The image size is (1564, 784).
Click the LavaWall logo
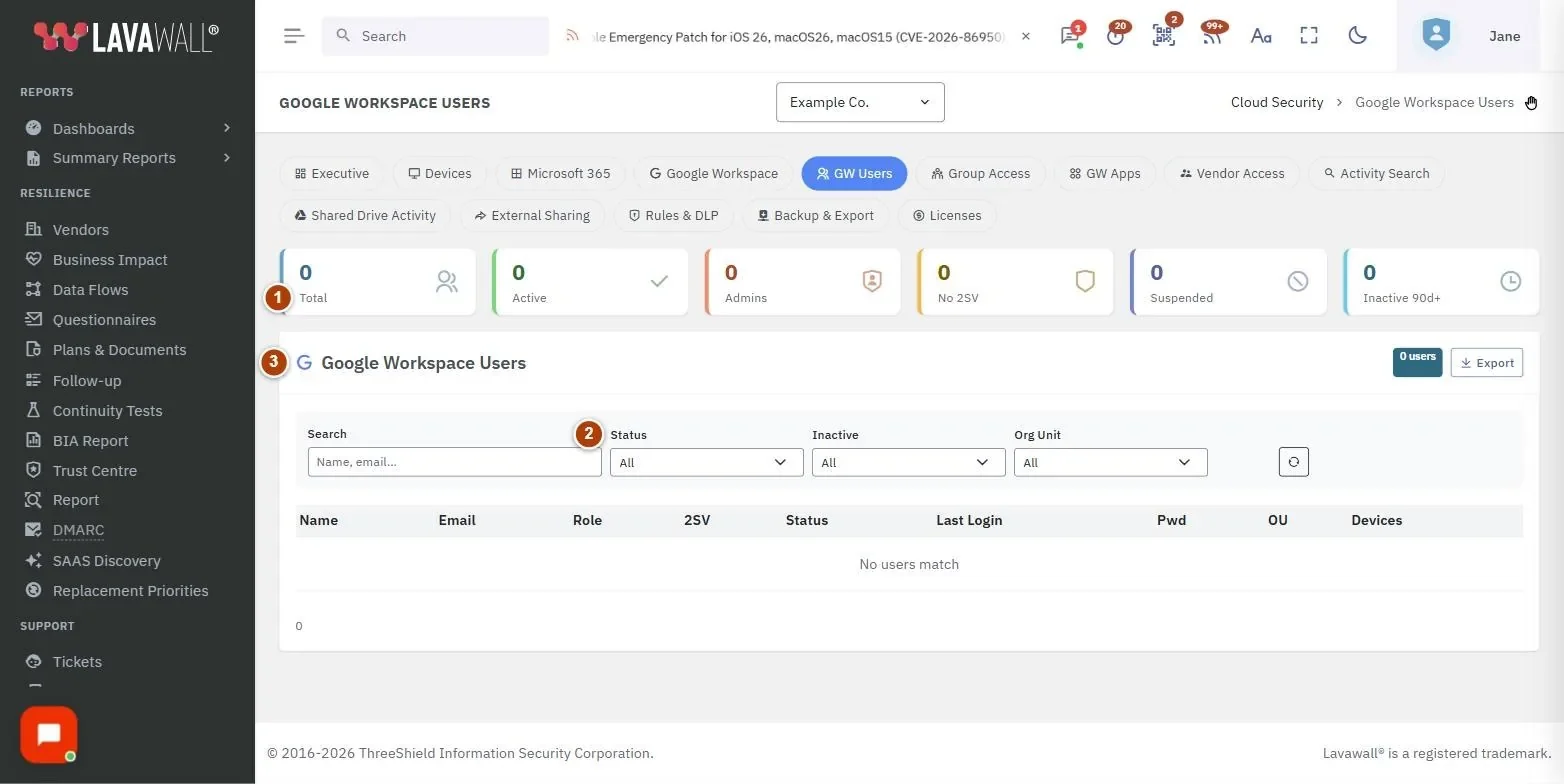point(126,37)
